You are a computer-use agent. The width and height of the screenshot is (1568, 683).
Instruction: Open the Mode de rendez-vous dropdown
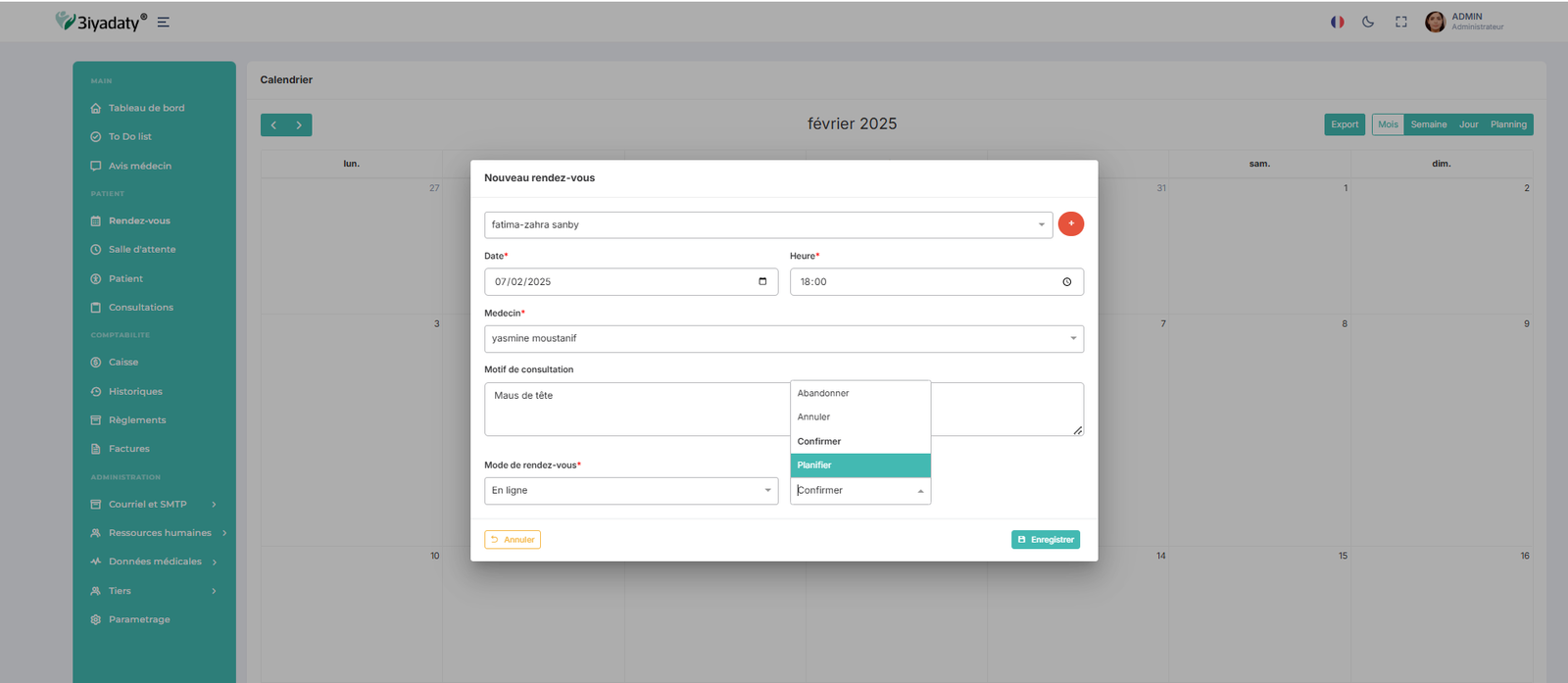630,491
